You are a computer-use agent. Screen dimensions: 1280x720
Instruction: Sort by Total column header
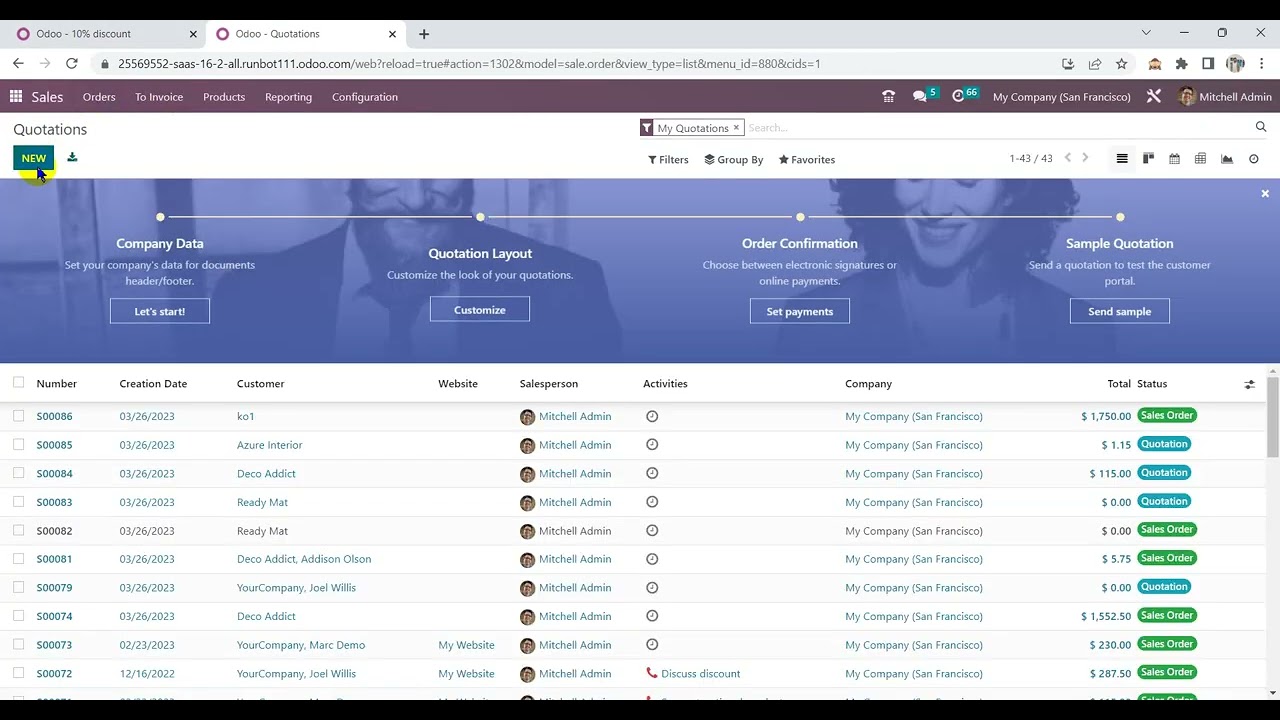pos(1119,383)
